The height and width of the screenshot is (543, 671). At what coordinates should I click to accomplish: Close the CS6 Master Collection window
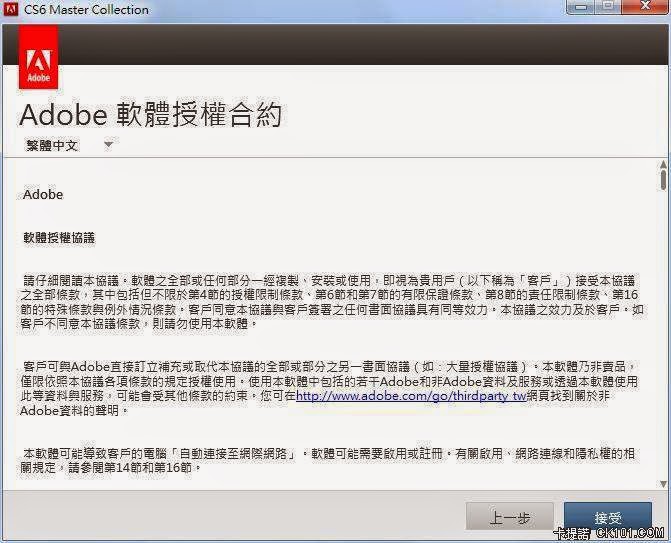(x=645, y=7)
